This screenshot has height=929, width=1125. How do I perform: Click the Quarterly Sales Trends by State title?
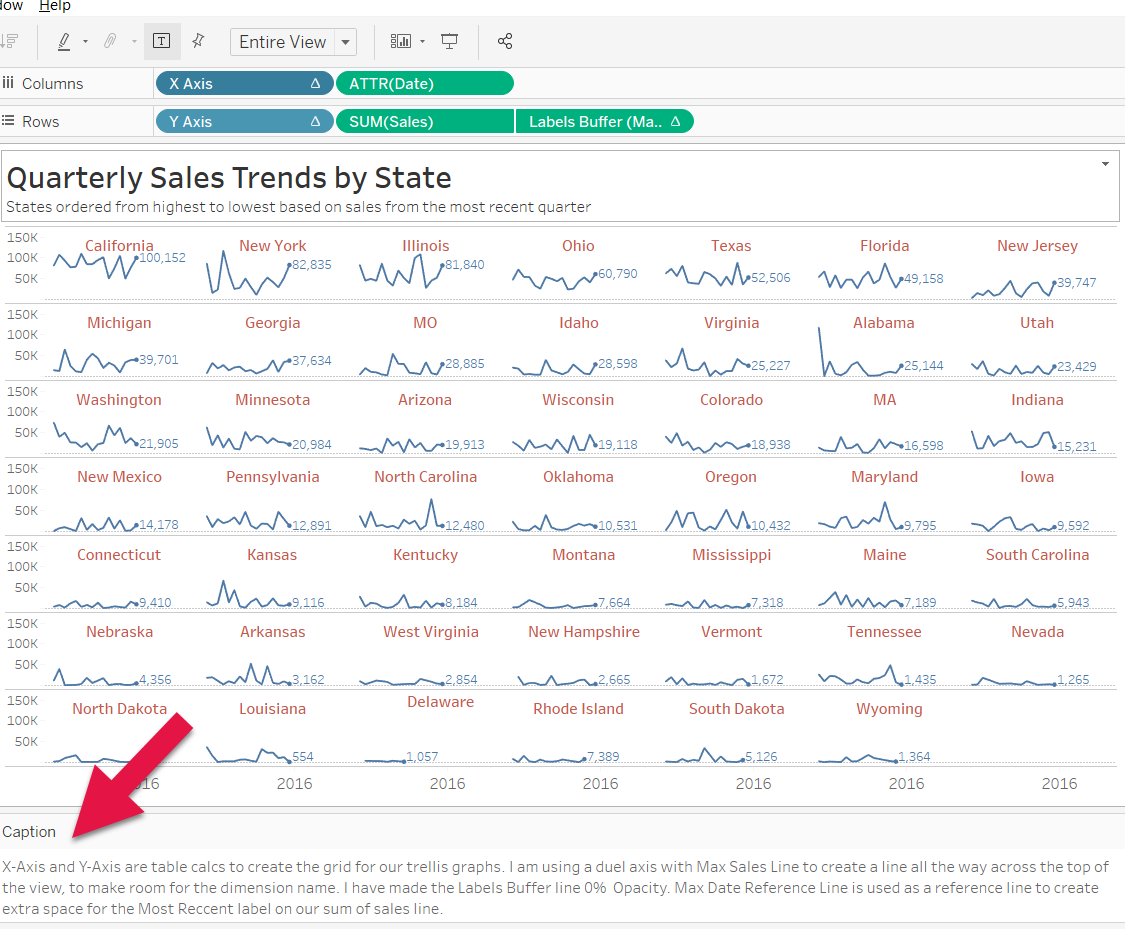coord(229,178)
